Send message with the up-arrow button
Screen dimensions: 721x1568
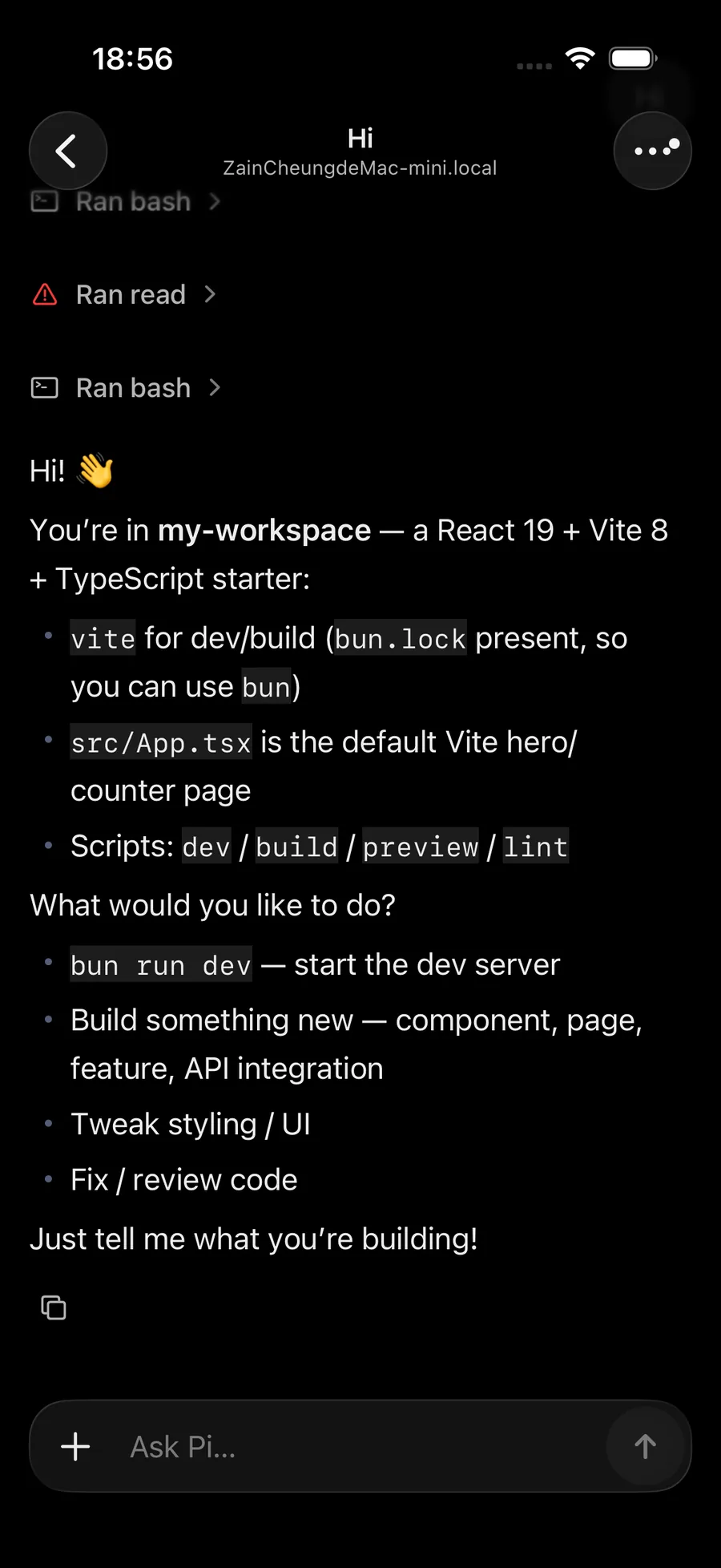click(646, 1446)
